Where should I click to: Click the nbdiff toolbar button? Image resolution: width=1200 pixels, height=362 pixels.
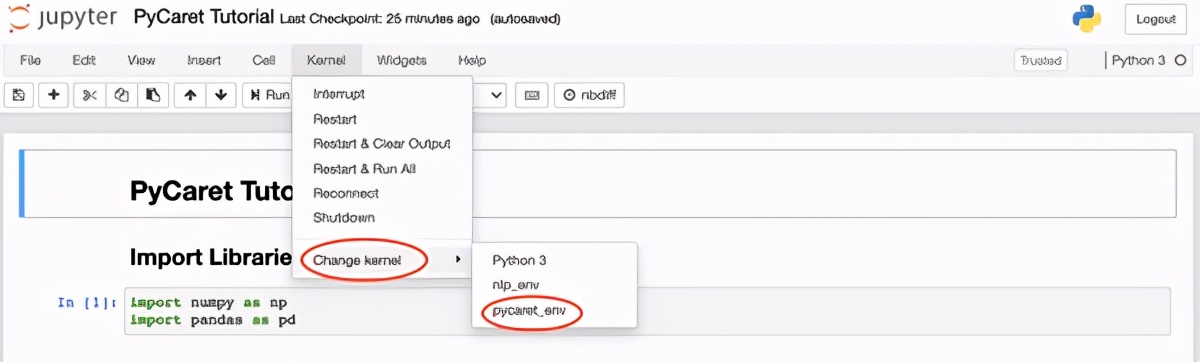pos(590,95)
